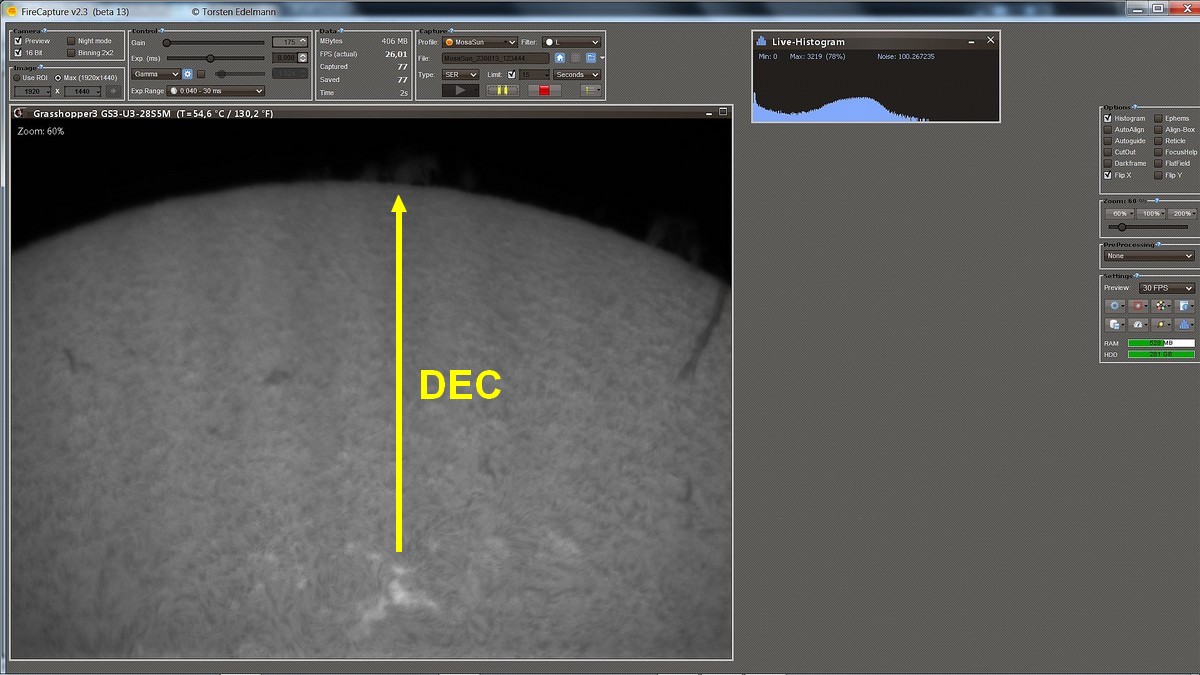
Task: Select Max (1920x1440) radio button
Action: click(x=58, y=78)
